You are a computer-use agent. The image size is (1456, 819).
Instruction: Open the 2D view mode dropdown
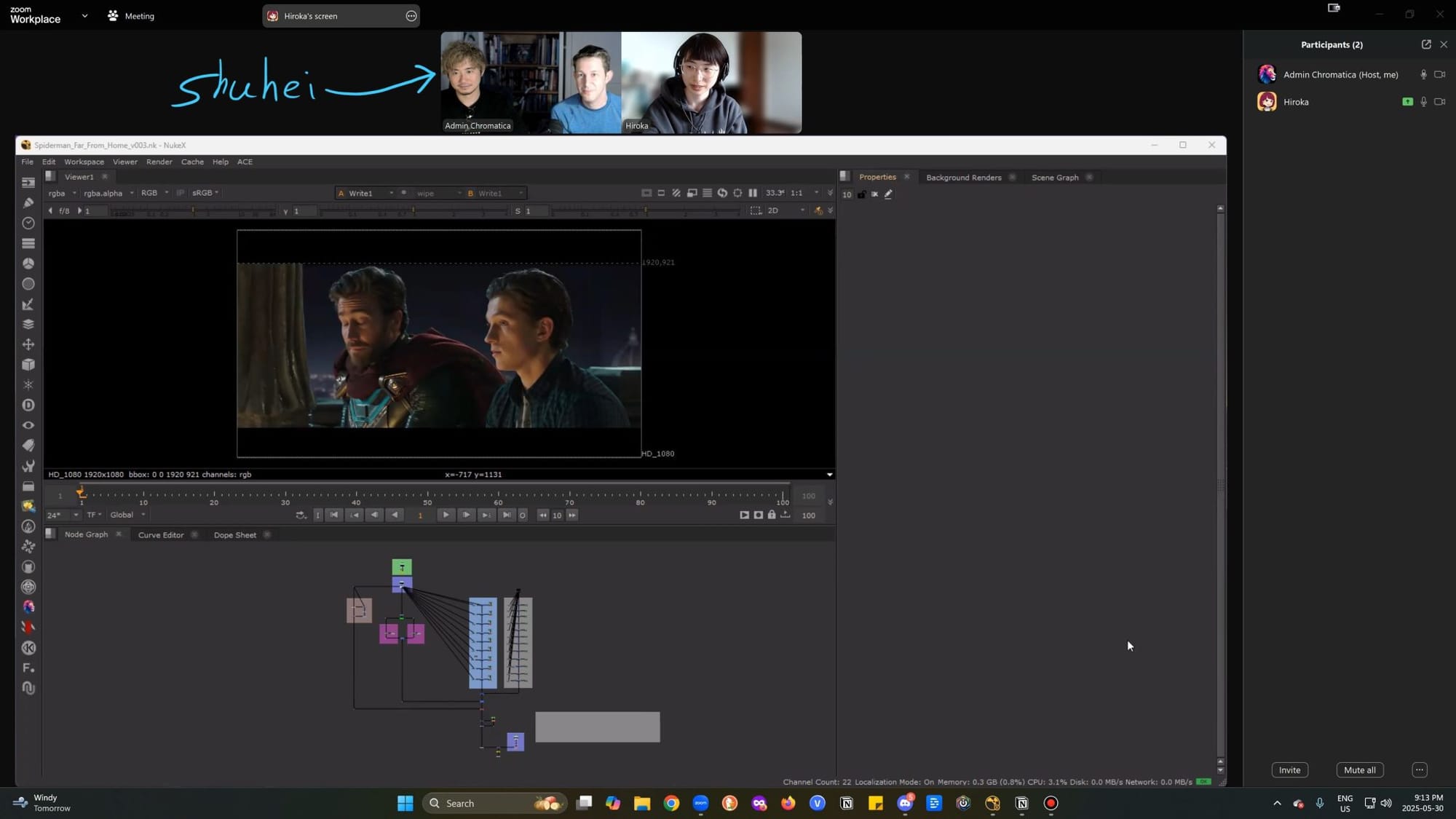[x=786, y=210]
